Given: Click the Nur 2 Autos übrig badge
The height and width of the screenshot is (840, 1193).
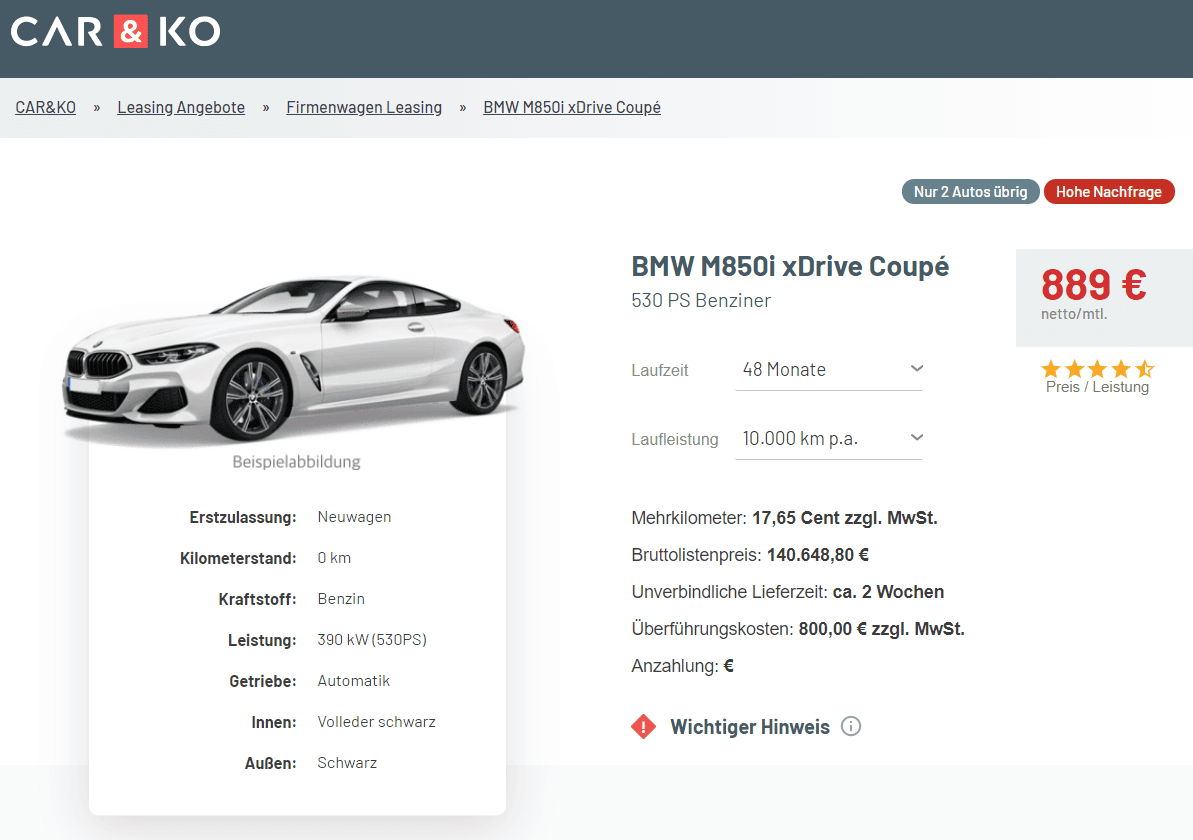Looking at the screenshot, I should [x=971, y=192].
